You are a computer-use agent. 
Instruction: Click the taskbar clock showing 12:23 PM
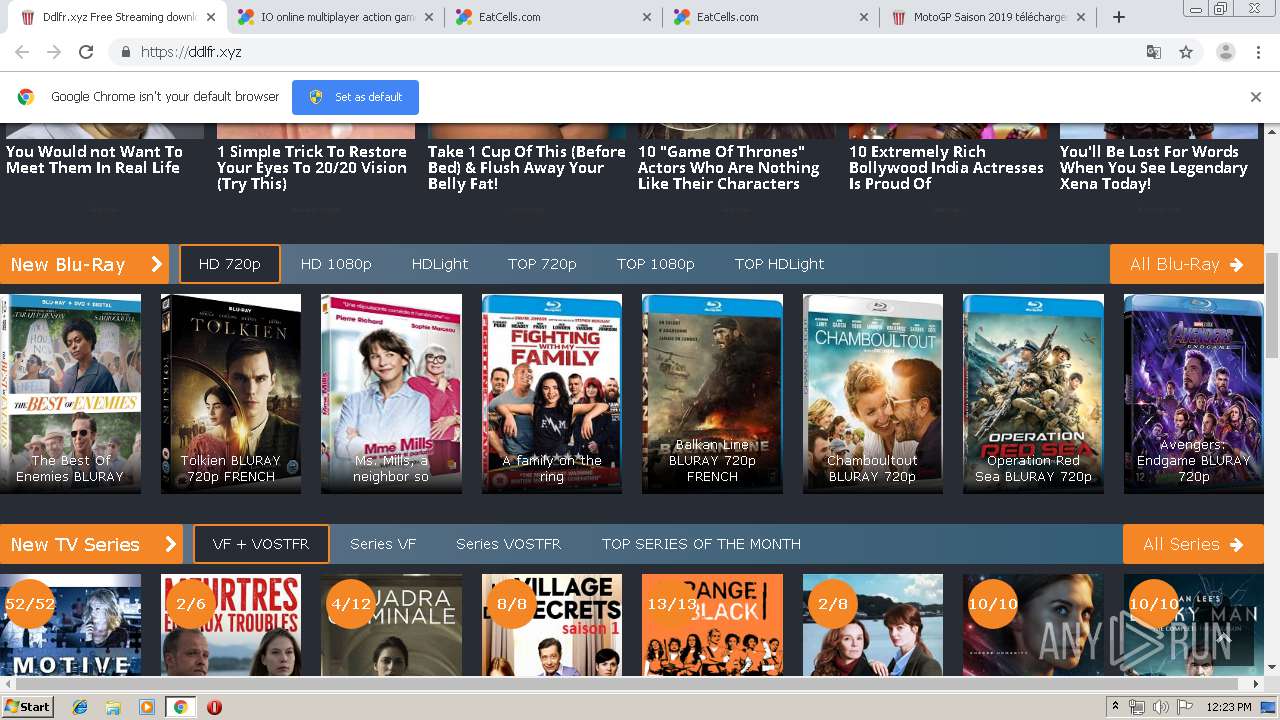click(1229, 707)
